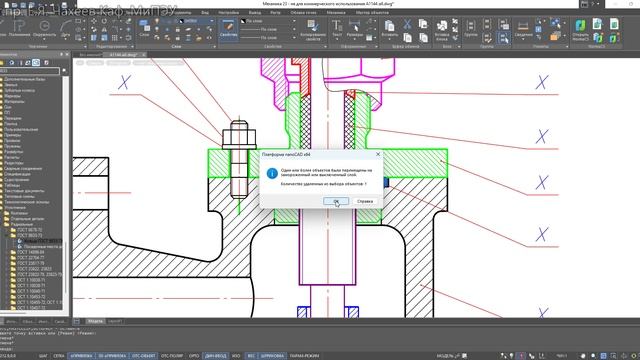
Task: Switch to the Модель layout tab
Action: pyautogui.click(x=95, y=322)
